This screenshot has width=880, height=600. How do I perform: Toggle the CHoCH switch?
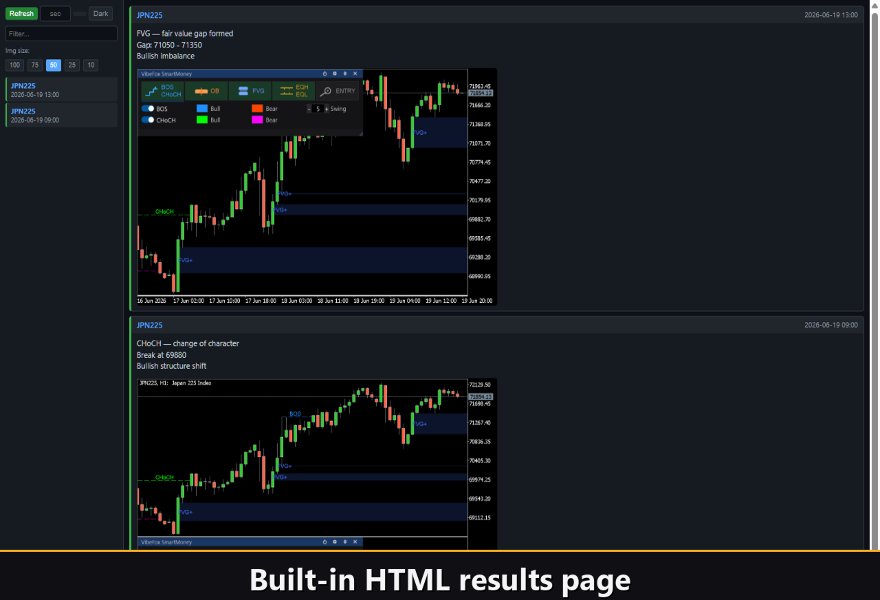(x=148, y=120)
